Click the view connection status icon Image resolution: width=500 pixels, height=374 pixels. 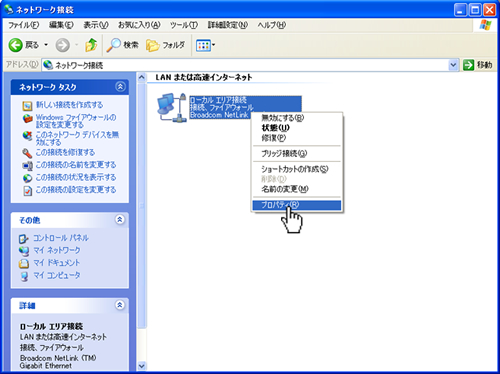click(27, 178)
